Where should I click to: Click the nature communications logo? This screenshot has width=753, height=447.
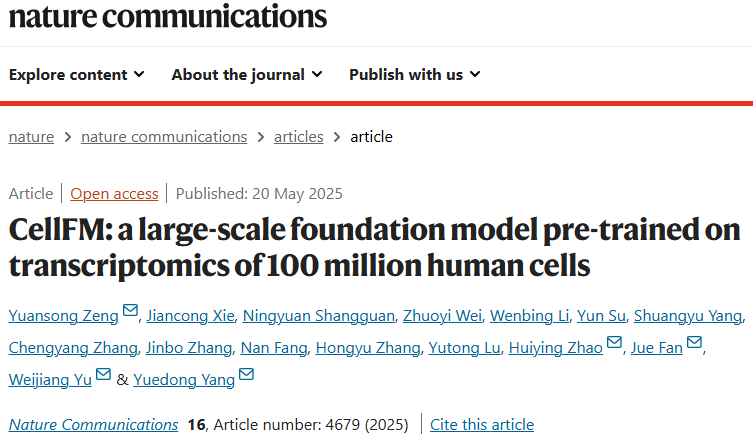pyautogui.click(x=168, y=16)
